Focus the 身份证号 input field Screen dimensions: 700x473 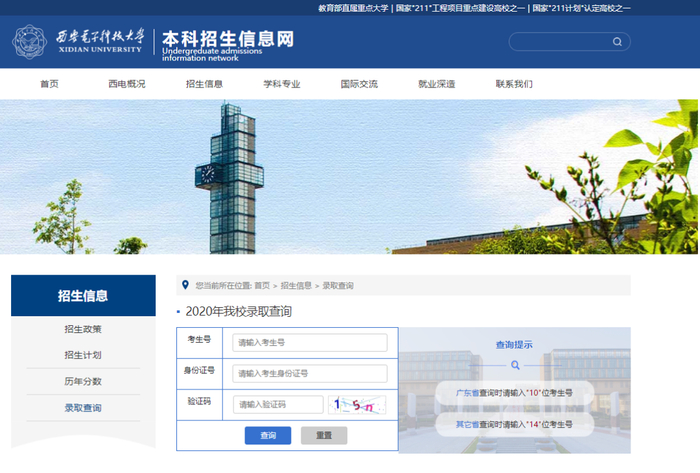(310, 373)
